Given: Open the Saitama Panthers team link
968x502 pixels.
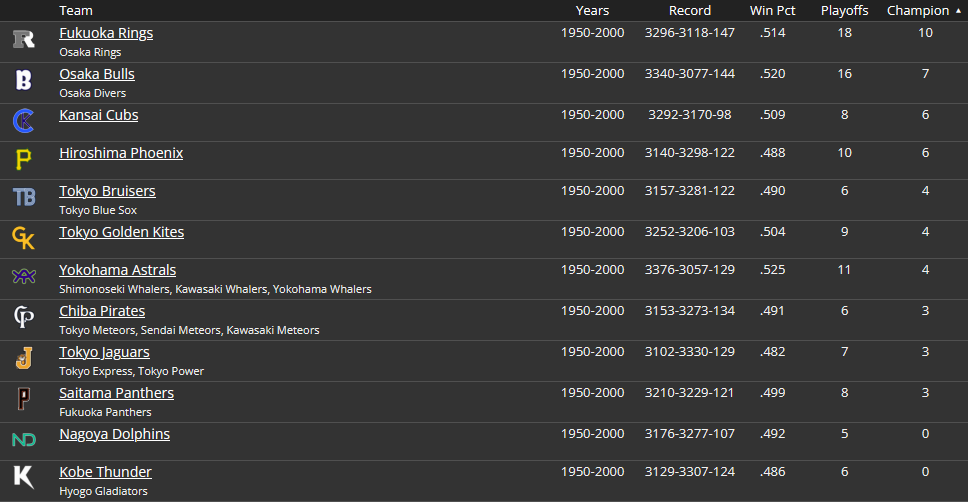Looking at the screenshot, I should (116, 393).
